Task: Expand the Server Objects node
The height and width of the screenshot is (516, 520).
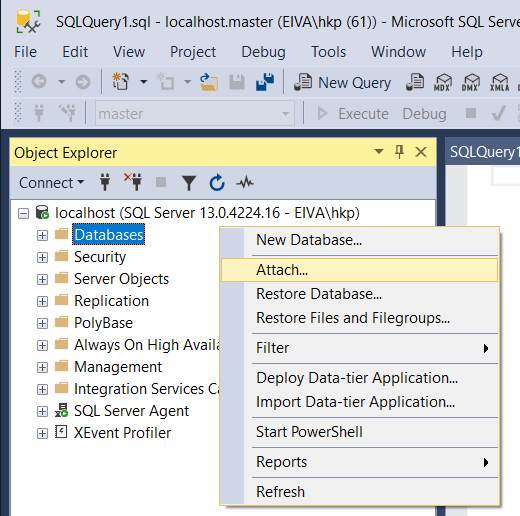Action: (x=42, y=279)
